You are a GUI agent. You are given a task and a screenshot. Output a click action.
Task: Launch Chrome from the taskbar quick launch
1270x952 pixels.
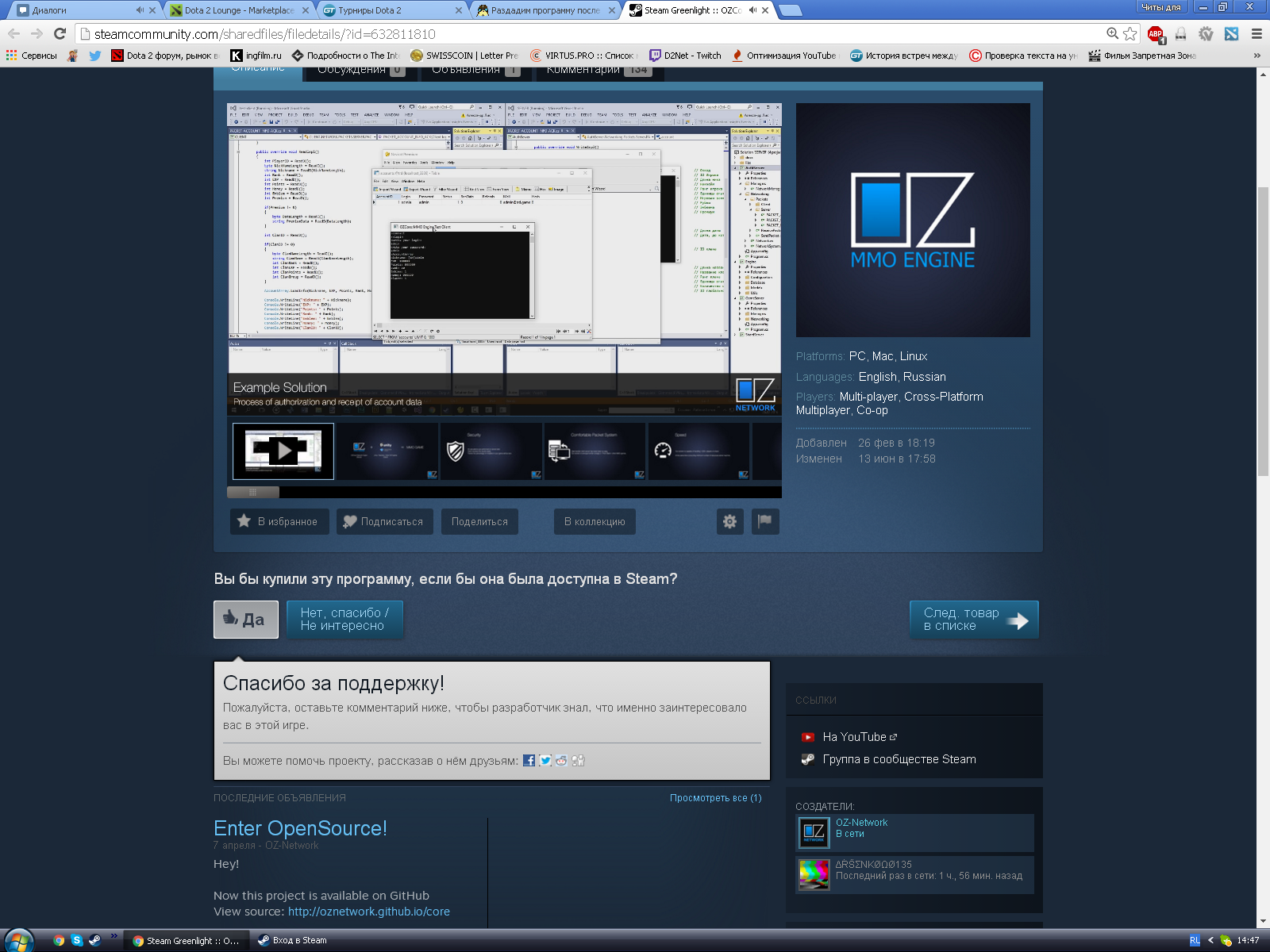(x=59, y=940)
